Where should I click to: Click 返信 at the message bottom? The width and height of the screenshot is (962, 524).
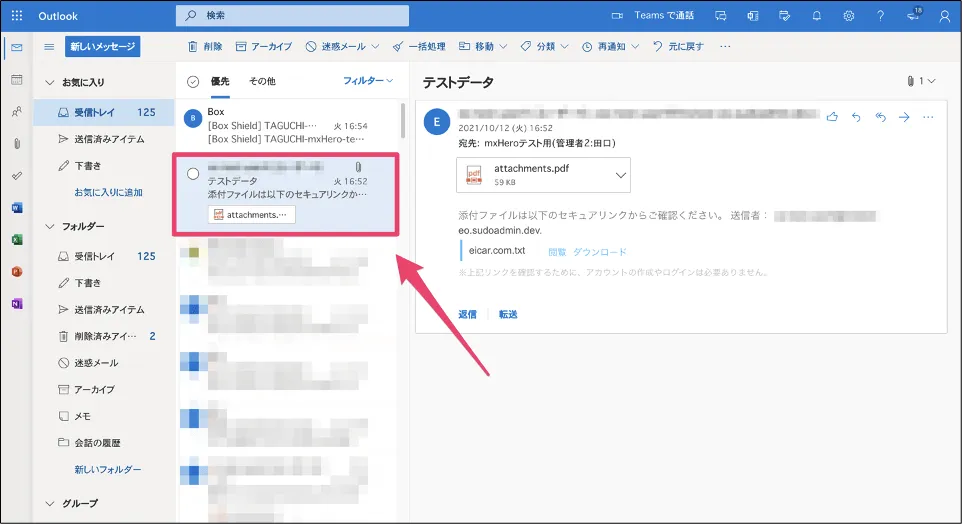468,314
